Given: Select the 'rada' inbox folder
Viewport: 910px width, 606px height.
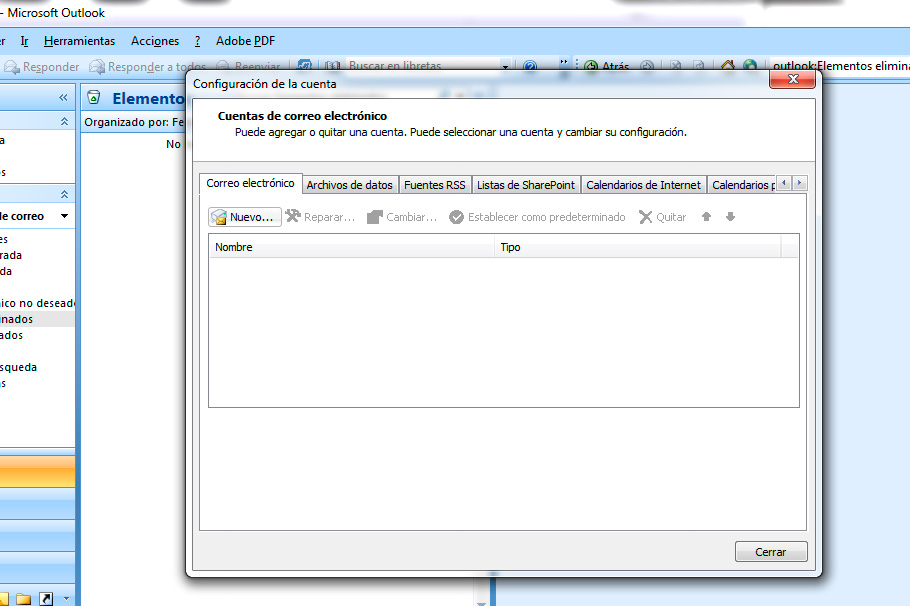Looking at the screenshot, I should 11,255.
